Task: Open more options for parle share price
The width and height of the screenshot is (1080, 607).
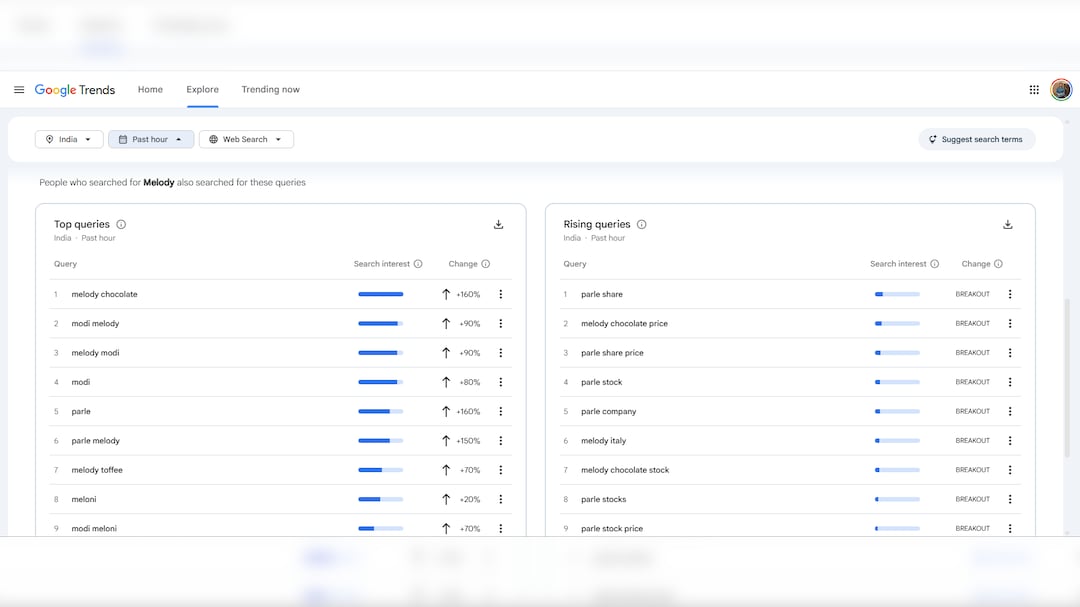Action: (1010, 353)
